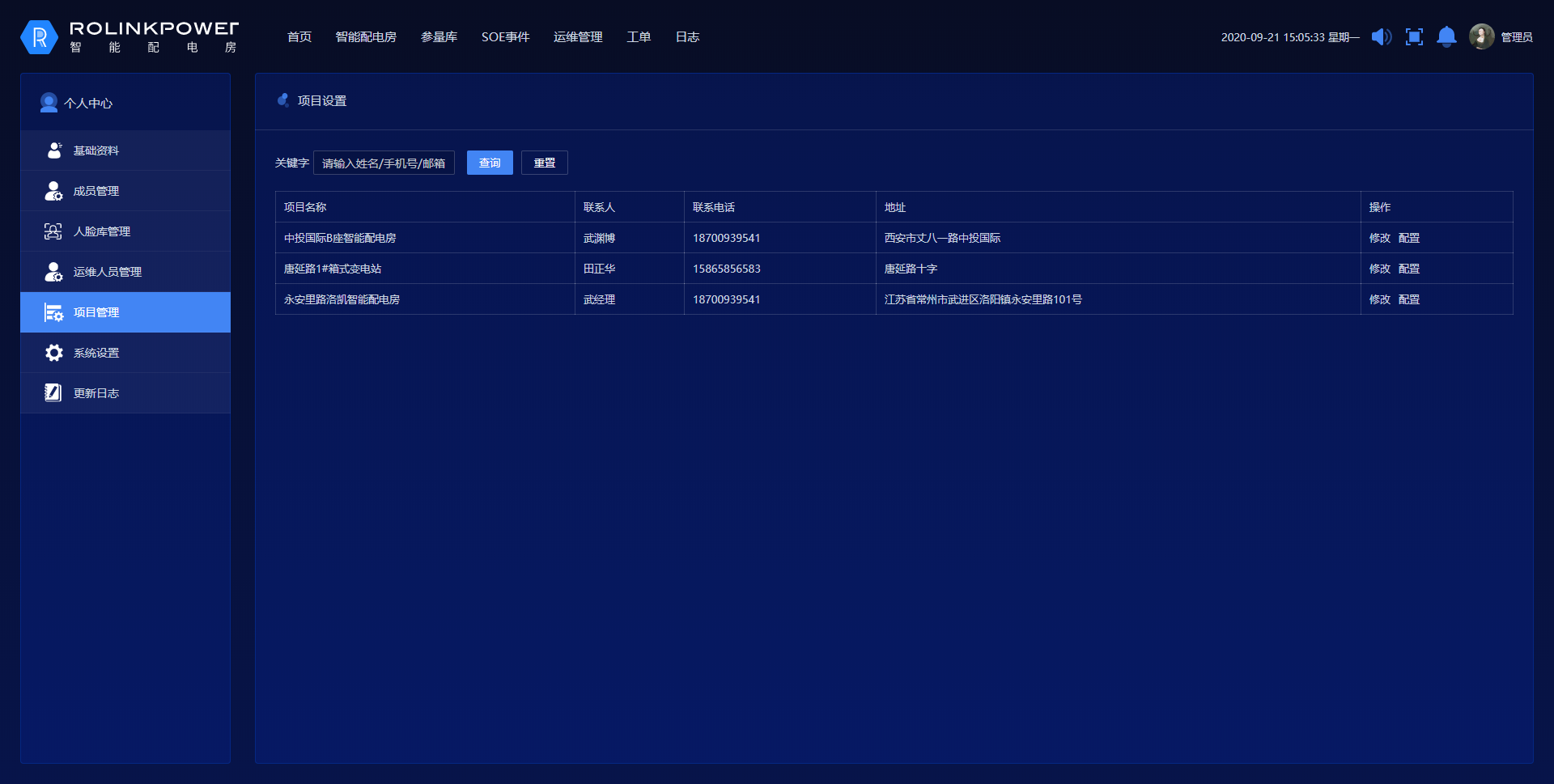This screenshot has height=784, width=1554.
Task: Open the 工单 menu
Action: [x=639, y=37]
